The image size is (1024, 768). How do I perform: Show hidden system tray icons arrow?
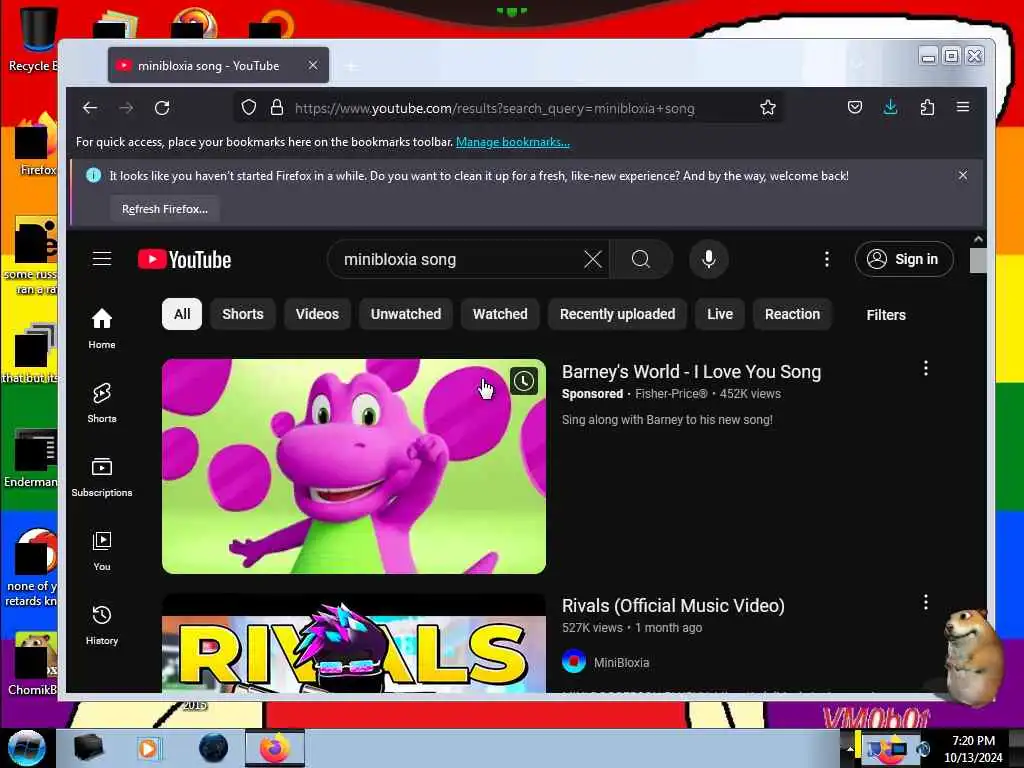[850, 748]
